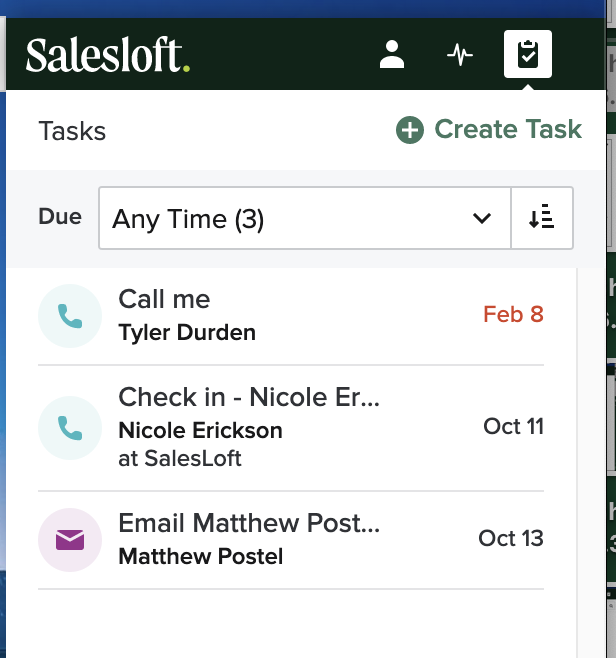This screenshot has height=658, width=616.
Task: Toggle the task sort order button
Action: (542, 218)
